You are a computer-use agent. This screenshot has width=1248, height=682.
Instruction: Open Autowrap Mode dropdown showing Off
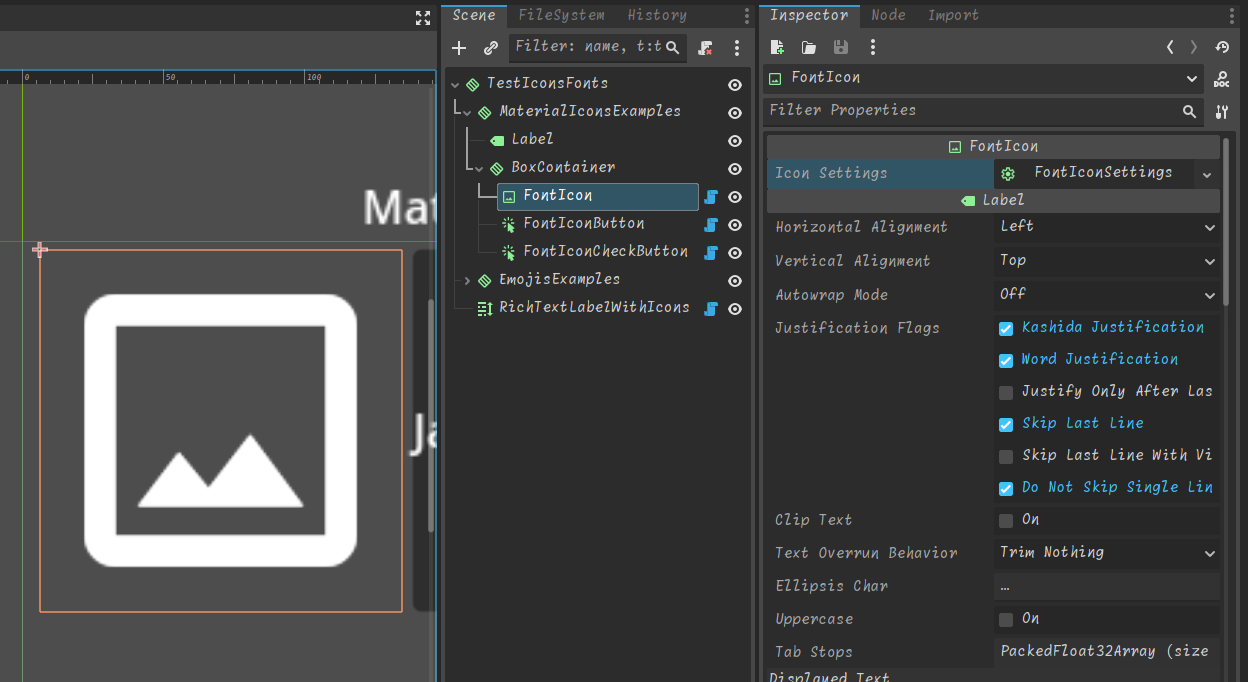click(1107, 296)
